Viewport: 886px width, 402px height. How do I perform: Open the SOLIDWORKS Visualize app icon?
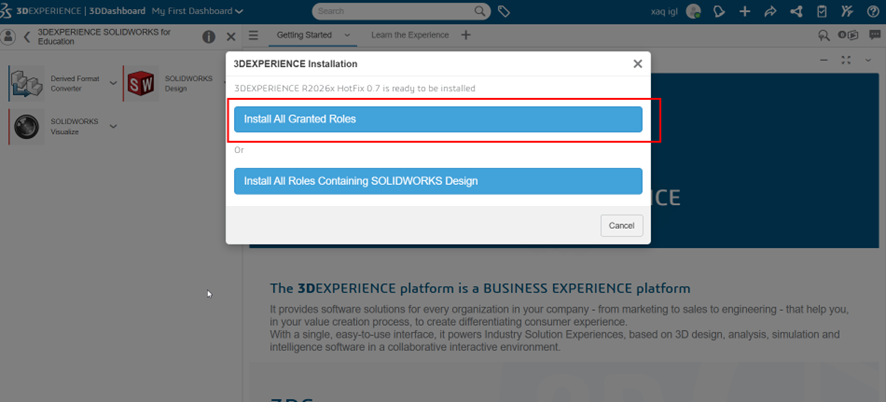26,126
